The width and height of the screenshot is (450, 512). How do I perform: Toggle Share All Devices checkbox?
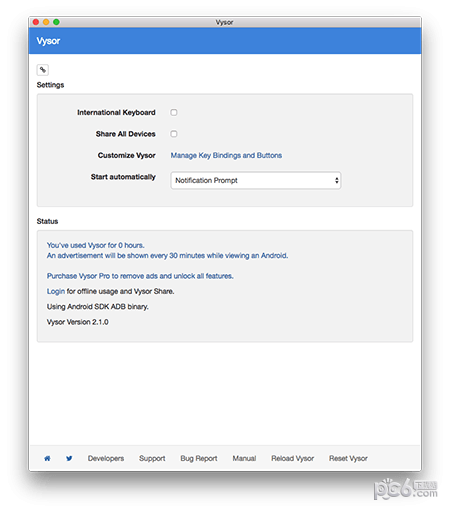point(174,134)
